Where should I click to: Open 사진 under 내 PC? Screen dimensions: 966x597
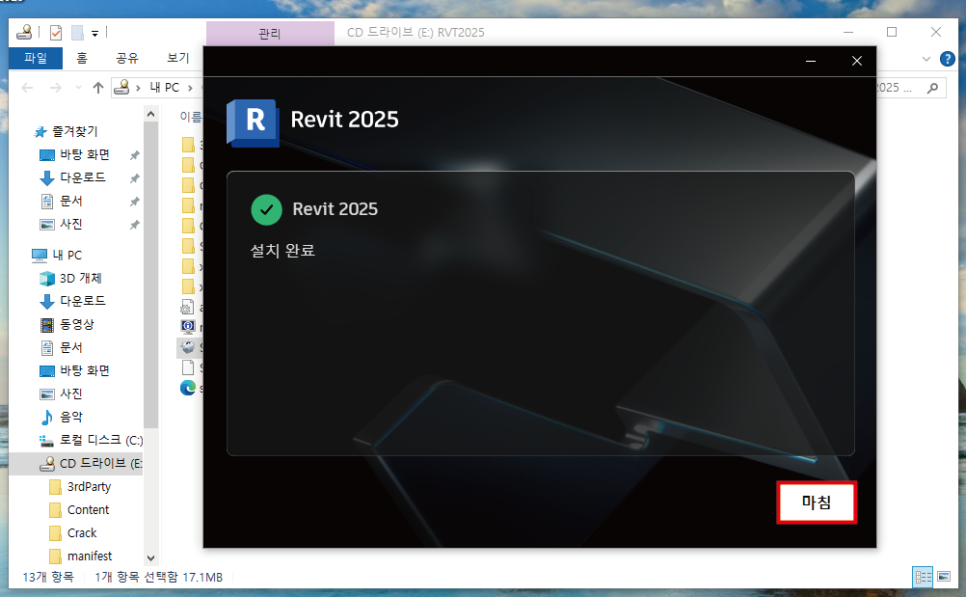pos(71,394)
